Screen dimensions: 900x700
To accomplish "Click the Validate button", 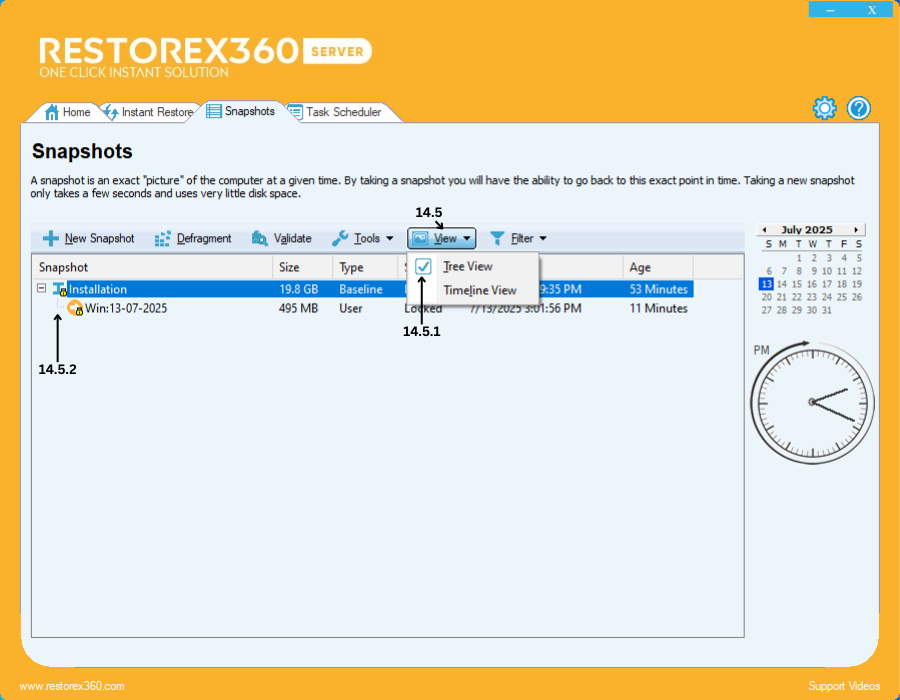I will tap(282, 238).
